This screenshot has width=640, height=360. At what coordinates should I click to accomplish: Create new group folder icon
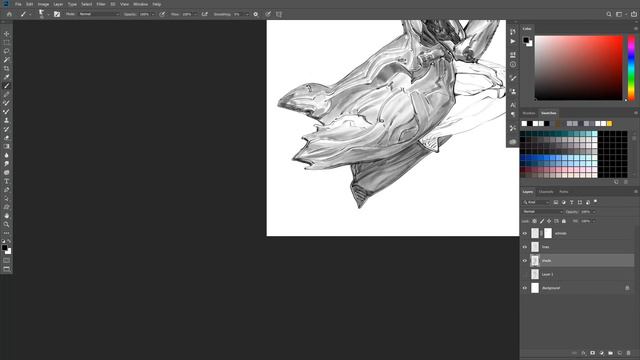pyautogui.click(x=610, y=353)
